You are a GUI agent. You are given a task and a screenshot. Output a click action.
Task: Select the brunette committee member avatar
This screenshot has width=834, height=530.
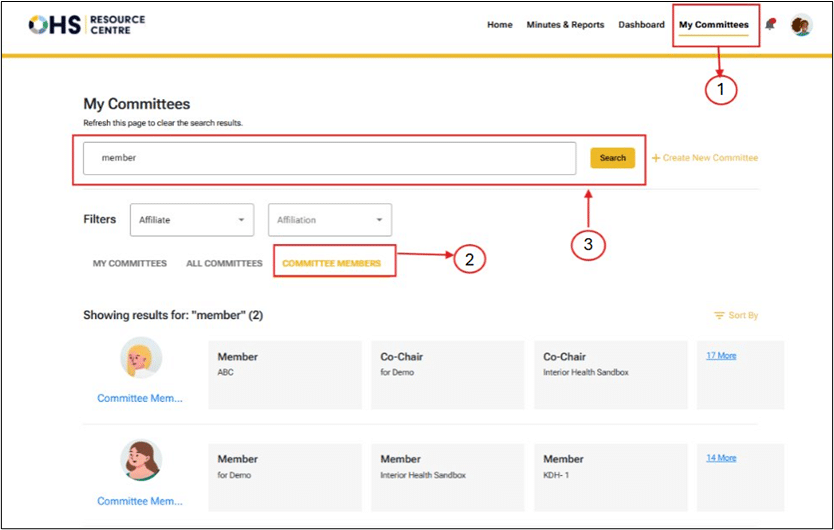point(141,461)
